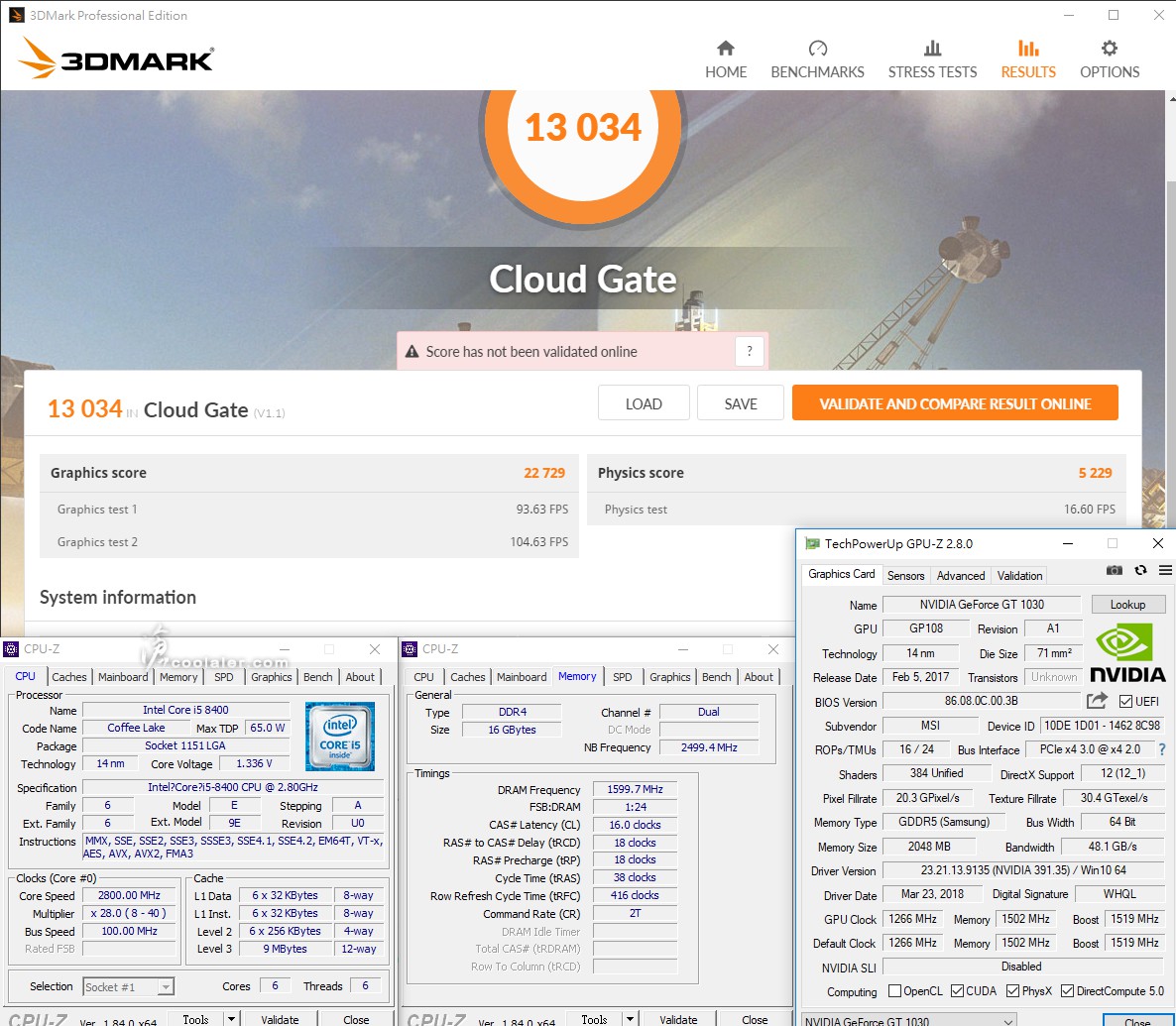The width and height of the screenshot is (1176, 1026).
Task: Click the Core Speed value 2800.00 MHz
Action: coord(129,895)
